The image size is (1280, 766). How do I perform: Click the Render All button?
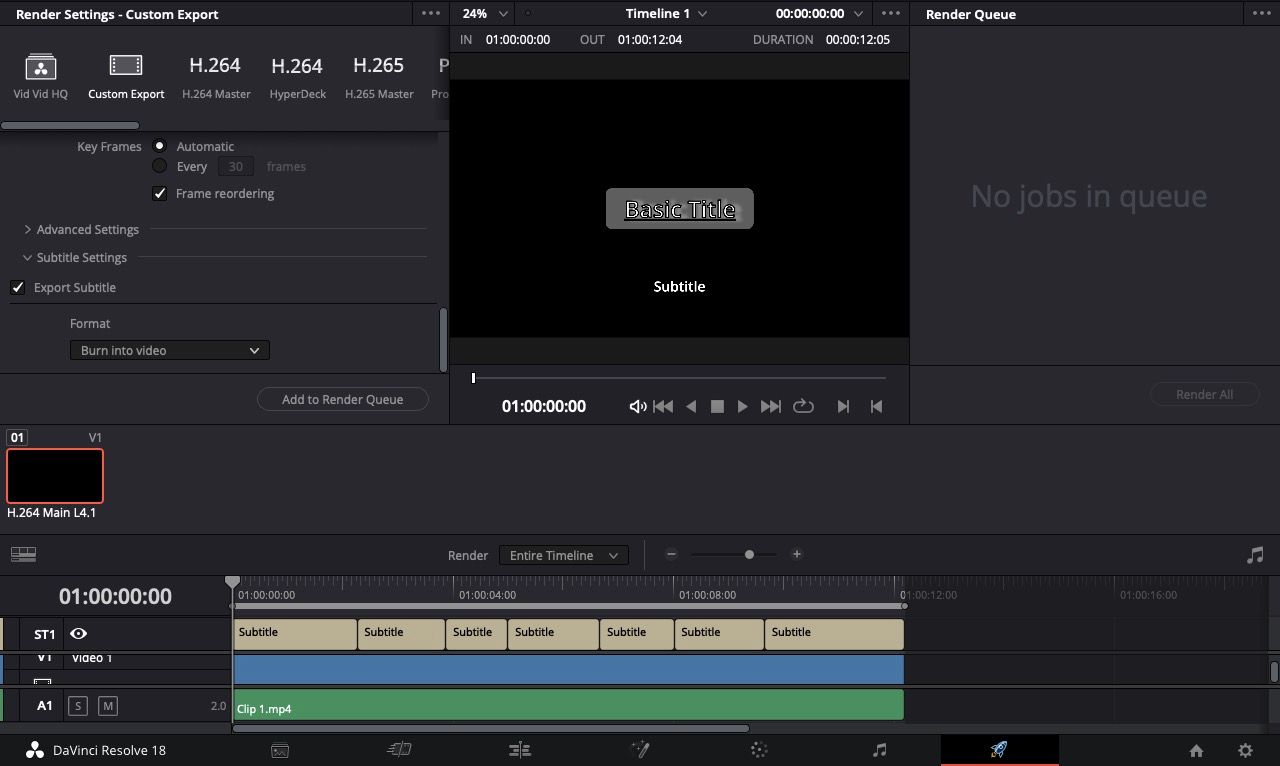tap(1204, 394)
